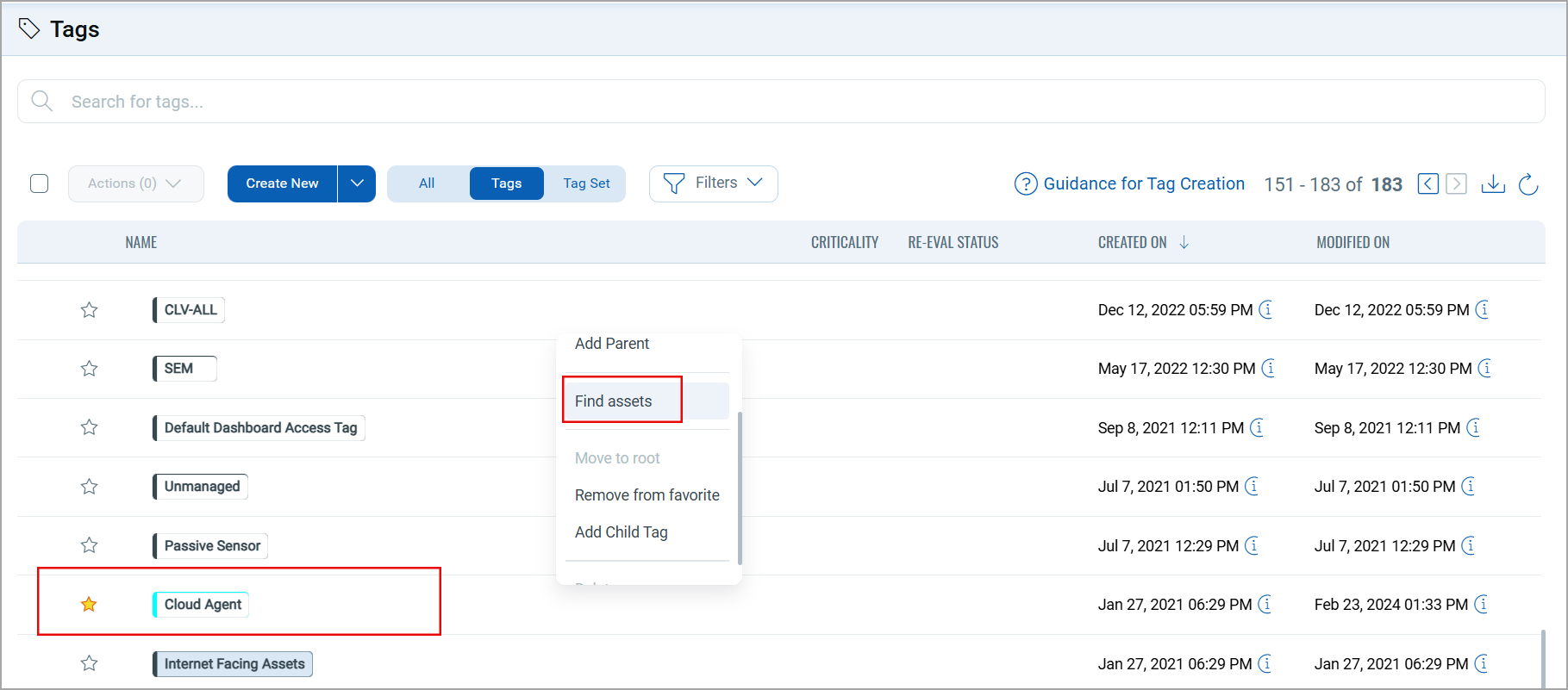
Task: Click info icon next to Cloud Agent modified date
Action: [x=1482, y=605]
